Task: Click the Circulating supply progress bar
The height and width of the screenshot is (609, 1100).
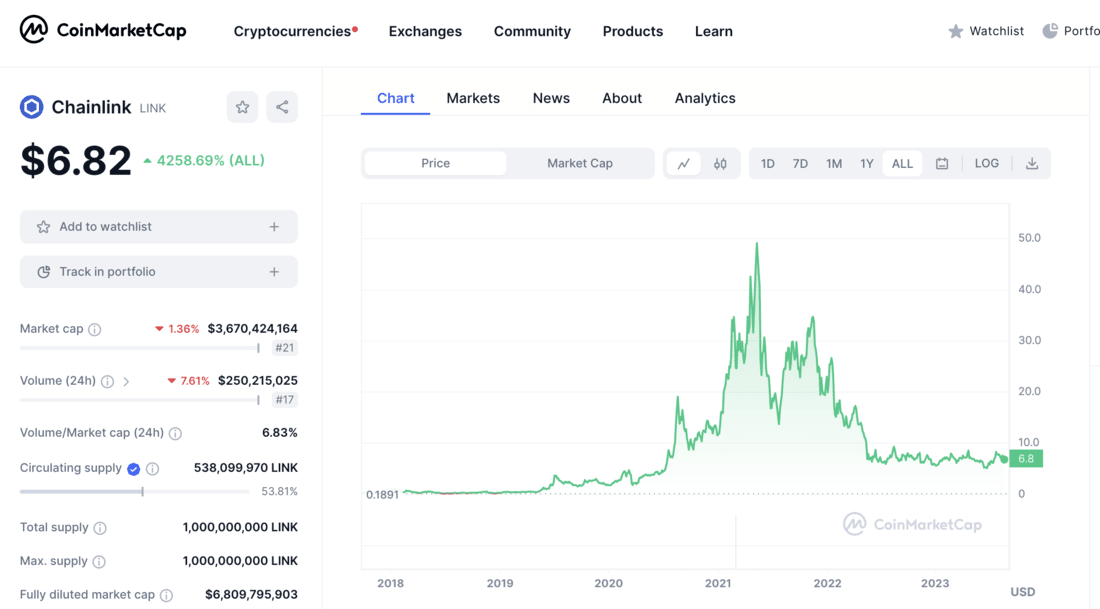Action: [x=135, y=492]
